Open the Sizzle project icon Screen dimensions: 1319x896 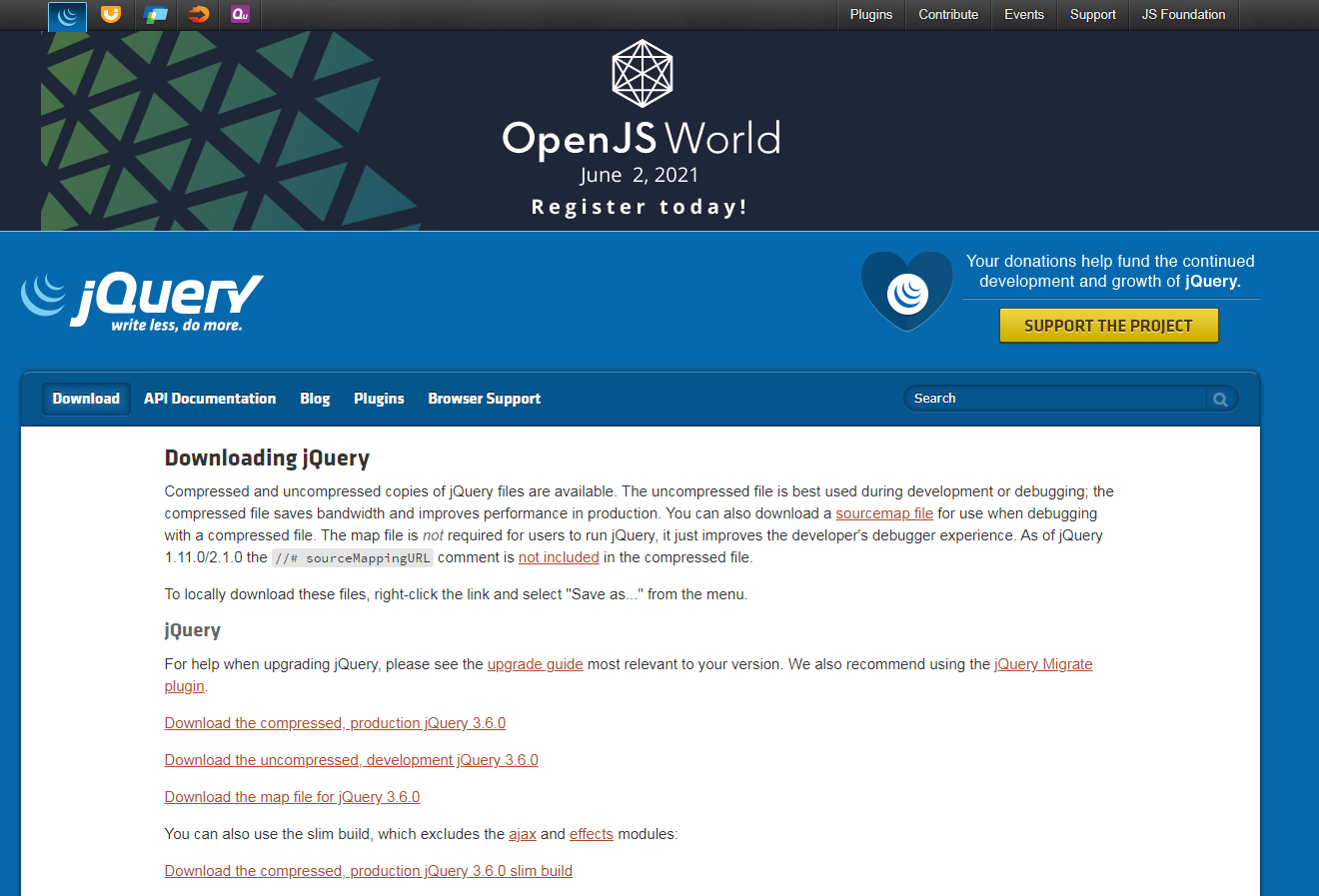[199, 14]
